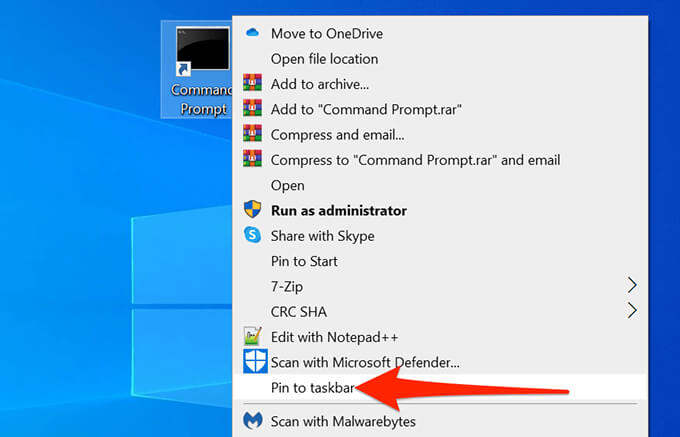Click the WinRAR icon beside "Add to "Command Prompt.rar""
Screen dimensions: 680x437
pyautogui.click(x=252, y=108)
